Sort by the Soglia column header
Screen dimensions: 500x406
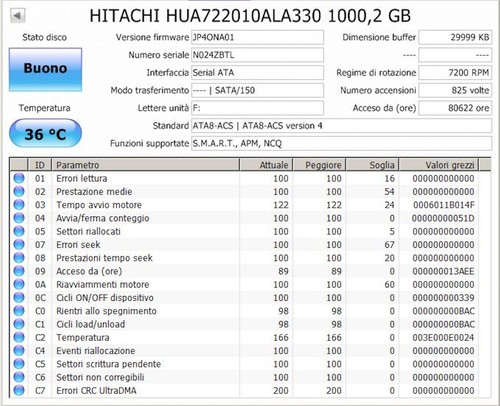(372, 165)
